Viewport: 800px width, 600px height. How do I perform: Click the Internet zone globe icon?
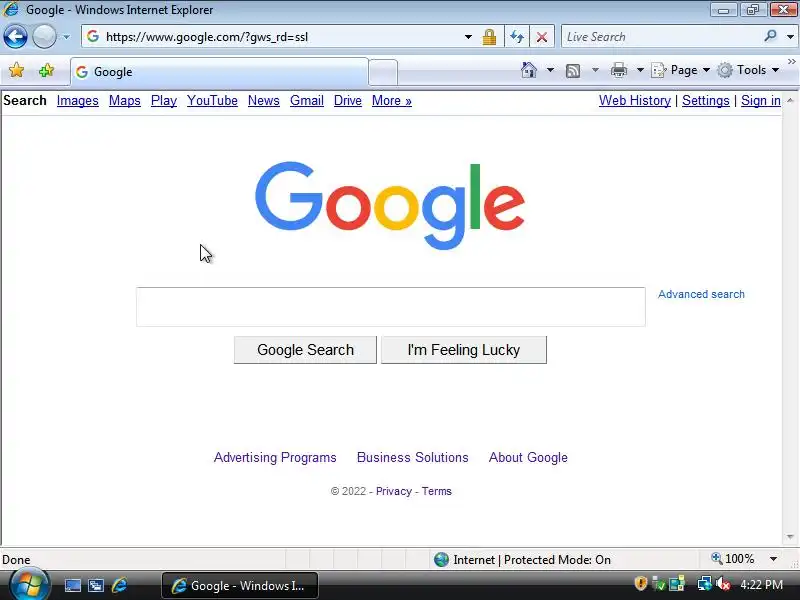(x=441, y=560)
